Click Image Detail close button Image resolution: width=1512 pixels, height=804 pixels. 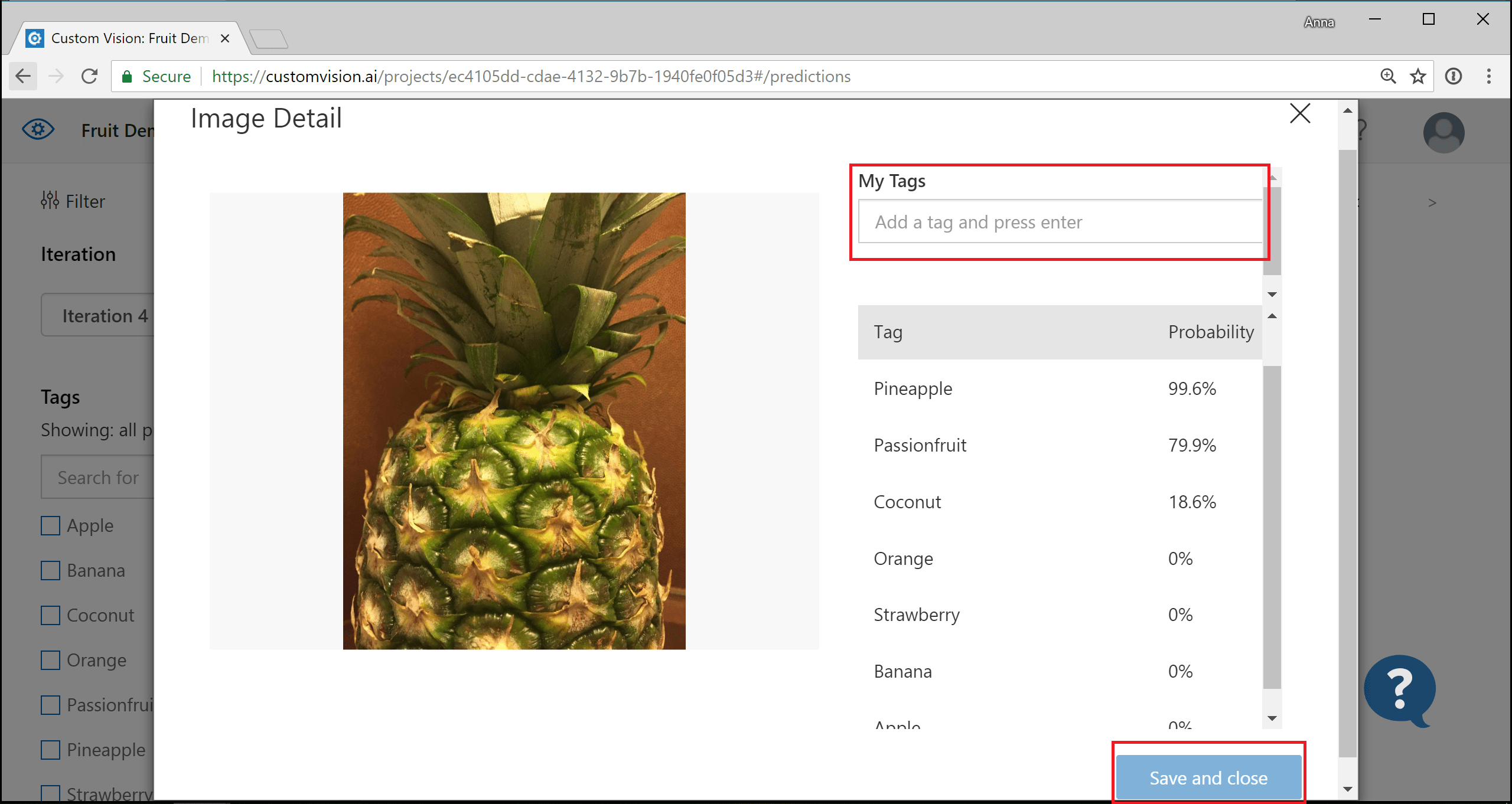pyautogui.click(x=1300, y=113)
